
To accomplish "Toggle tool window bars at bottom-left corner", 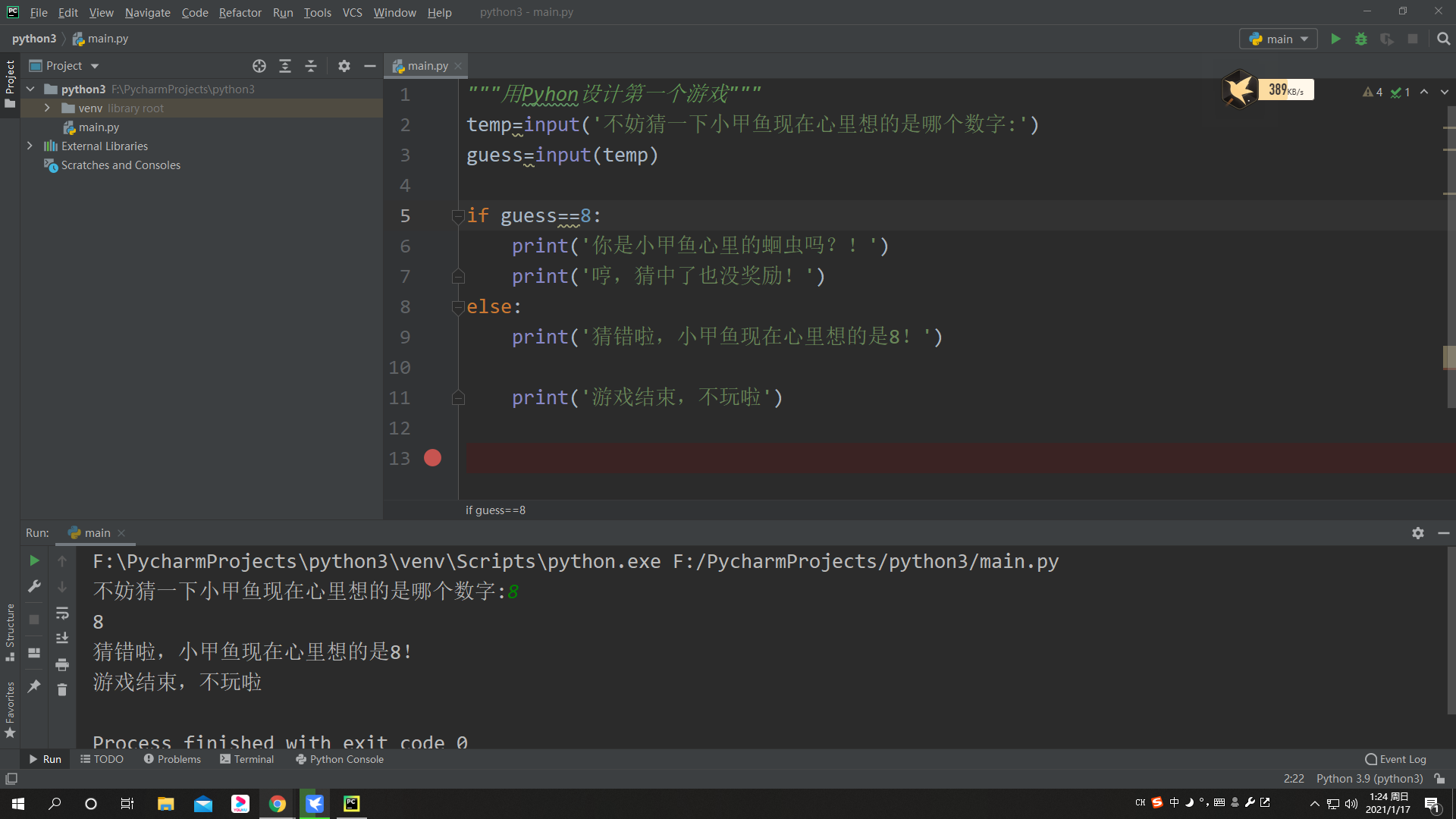I will point(11,779).
